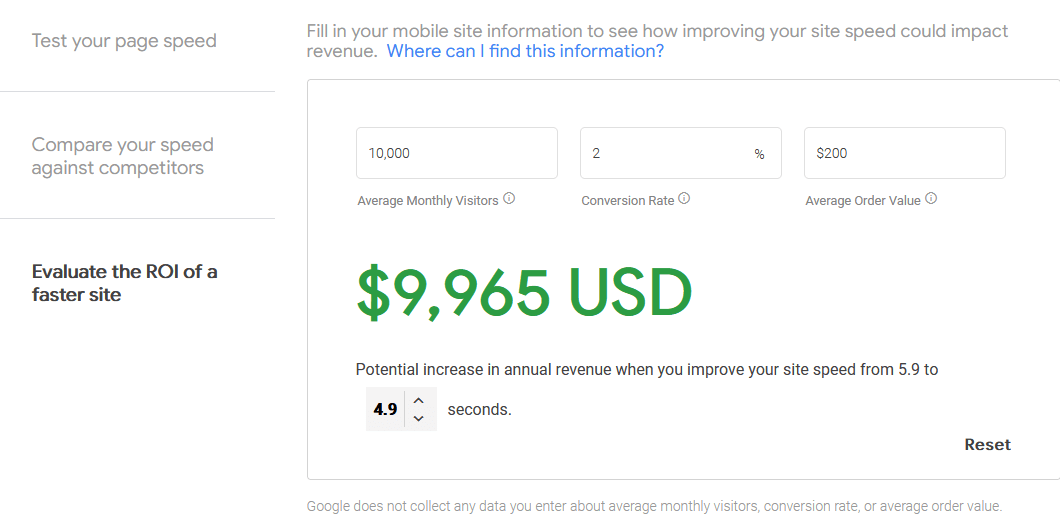
Task: Click the Google data collection disclaimer text
Action: coord(654,506)
